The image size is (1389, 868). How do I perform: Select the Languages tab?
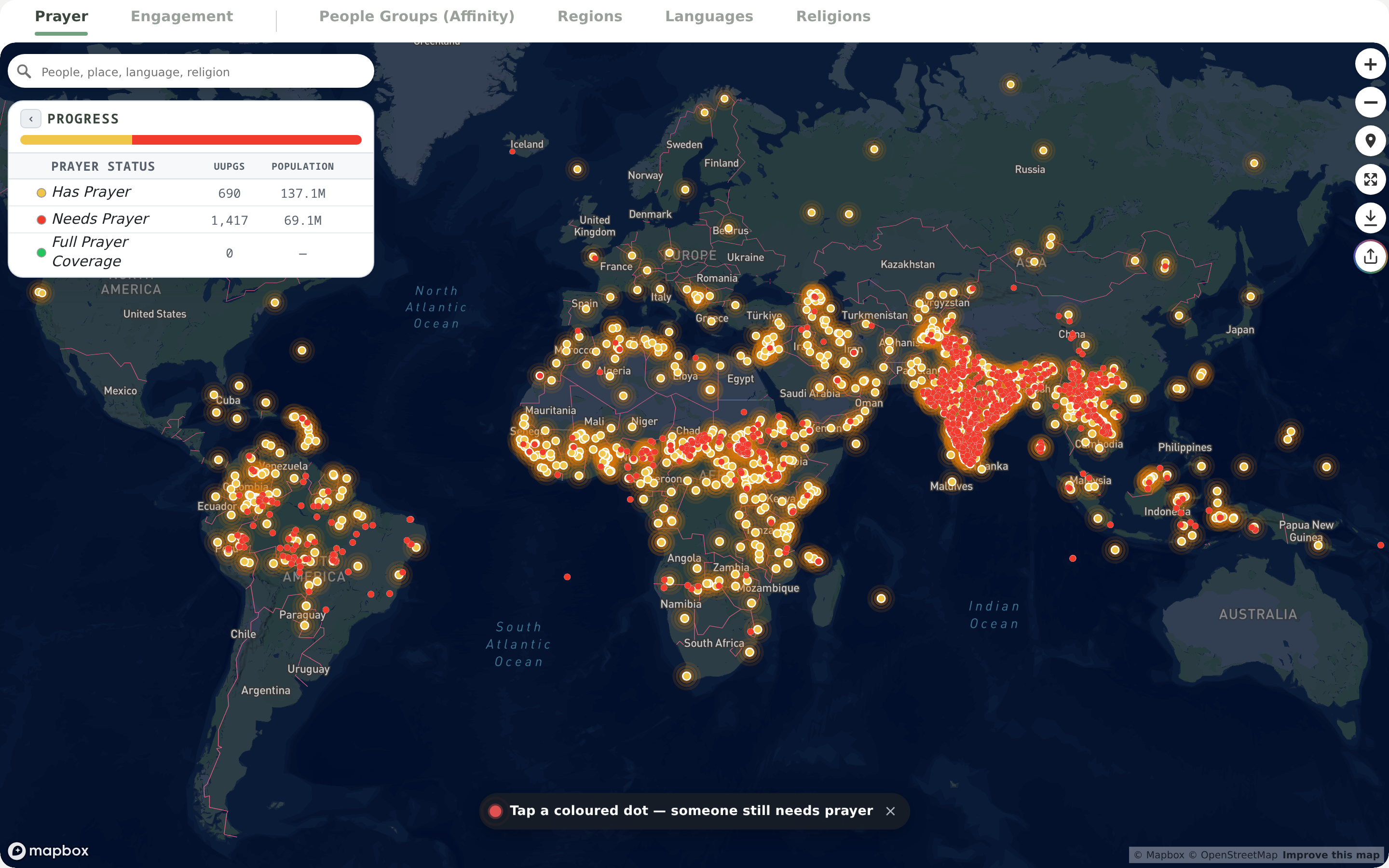[709, 16]
